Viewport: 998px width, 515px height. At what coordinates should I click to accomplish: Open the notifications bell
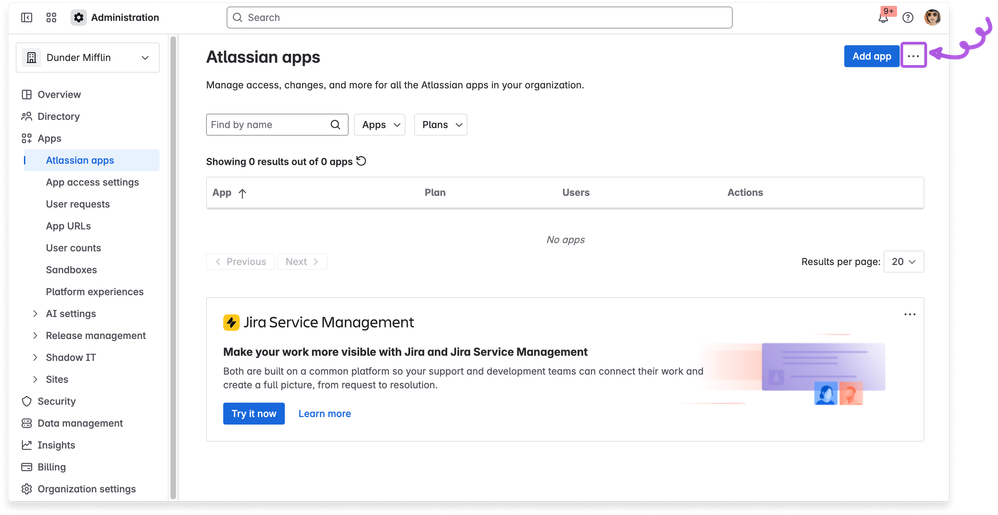883,18
